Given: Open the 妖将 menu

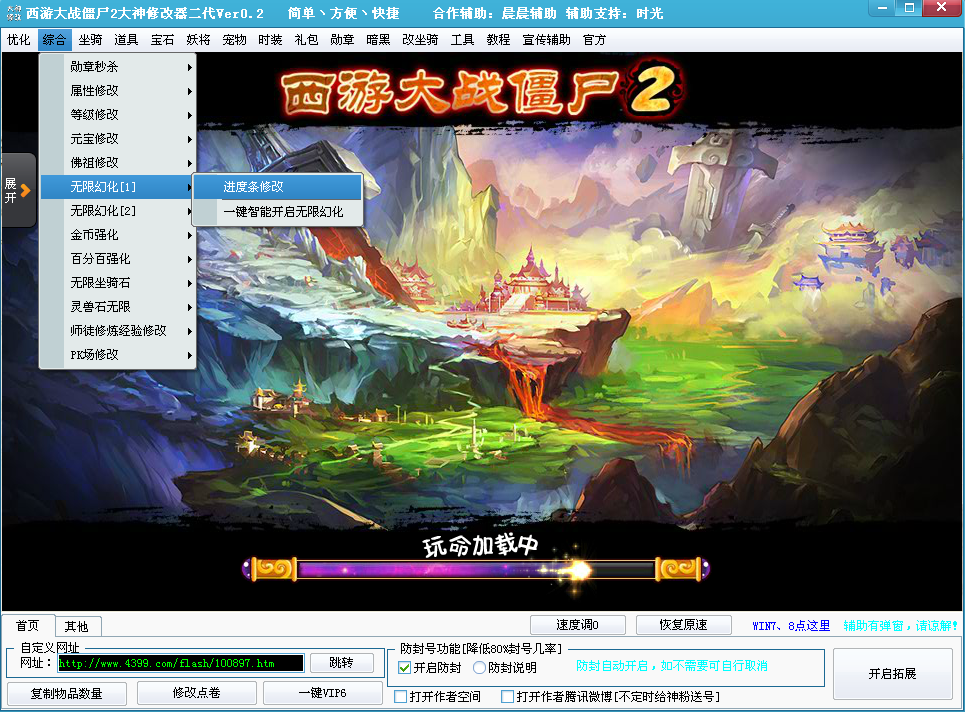Looking at the screenshot, I should pos(198,40).
